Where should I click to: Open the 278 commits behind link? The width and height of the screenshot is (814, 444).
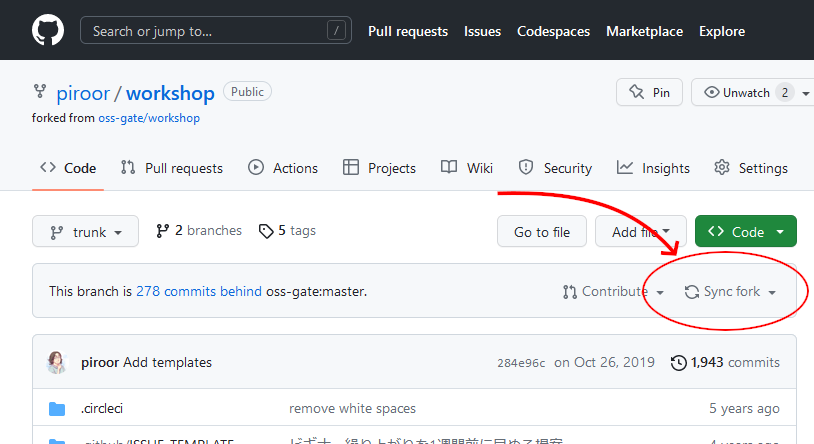point(199,291)
